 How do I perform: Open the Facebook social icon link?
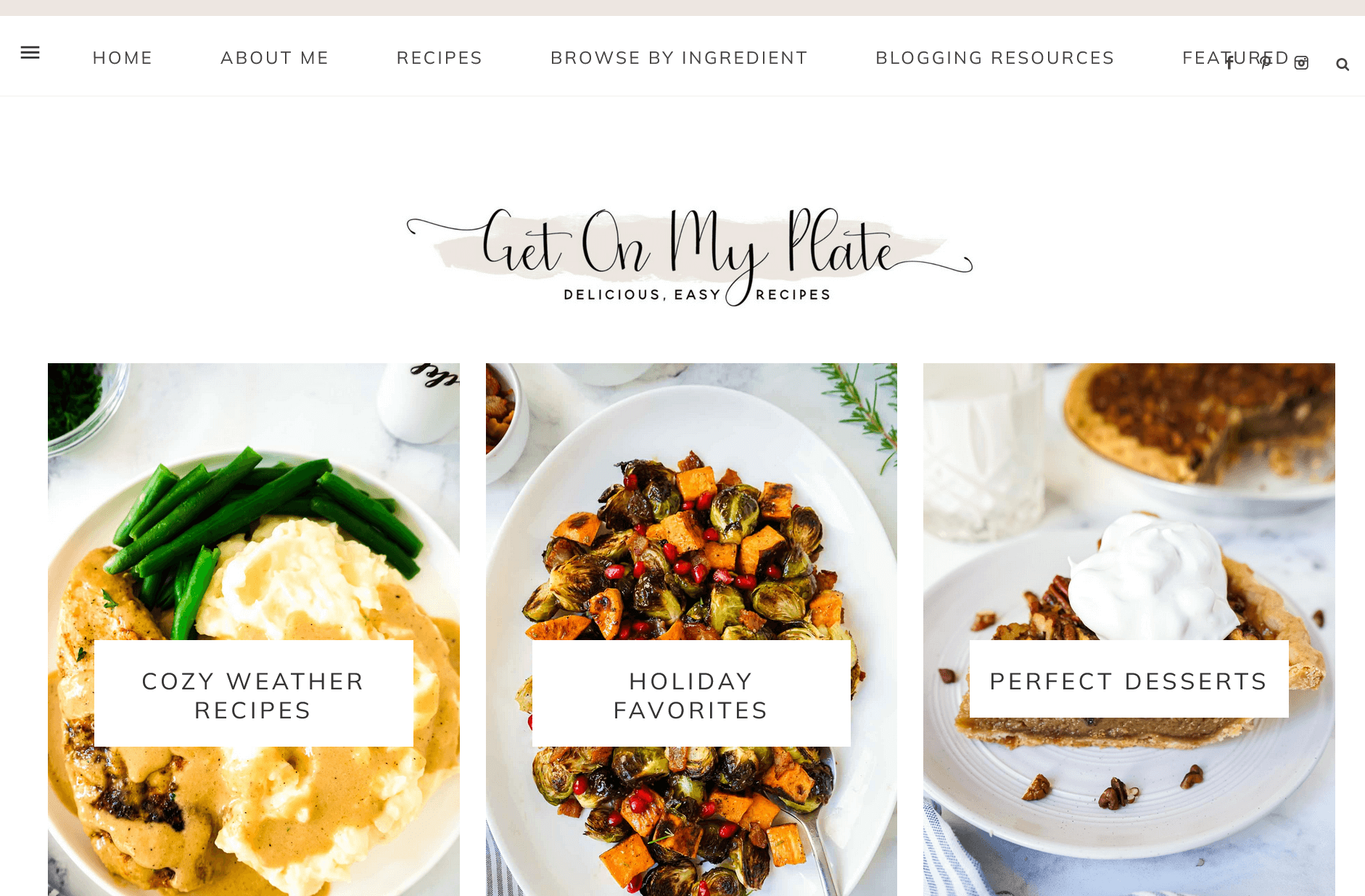tap(1229, 64)
